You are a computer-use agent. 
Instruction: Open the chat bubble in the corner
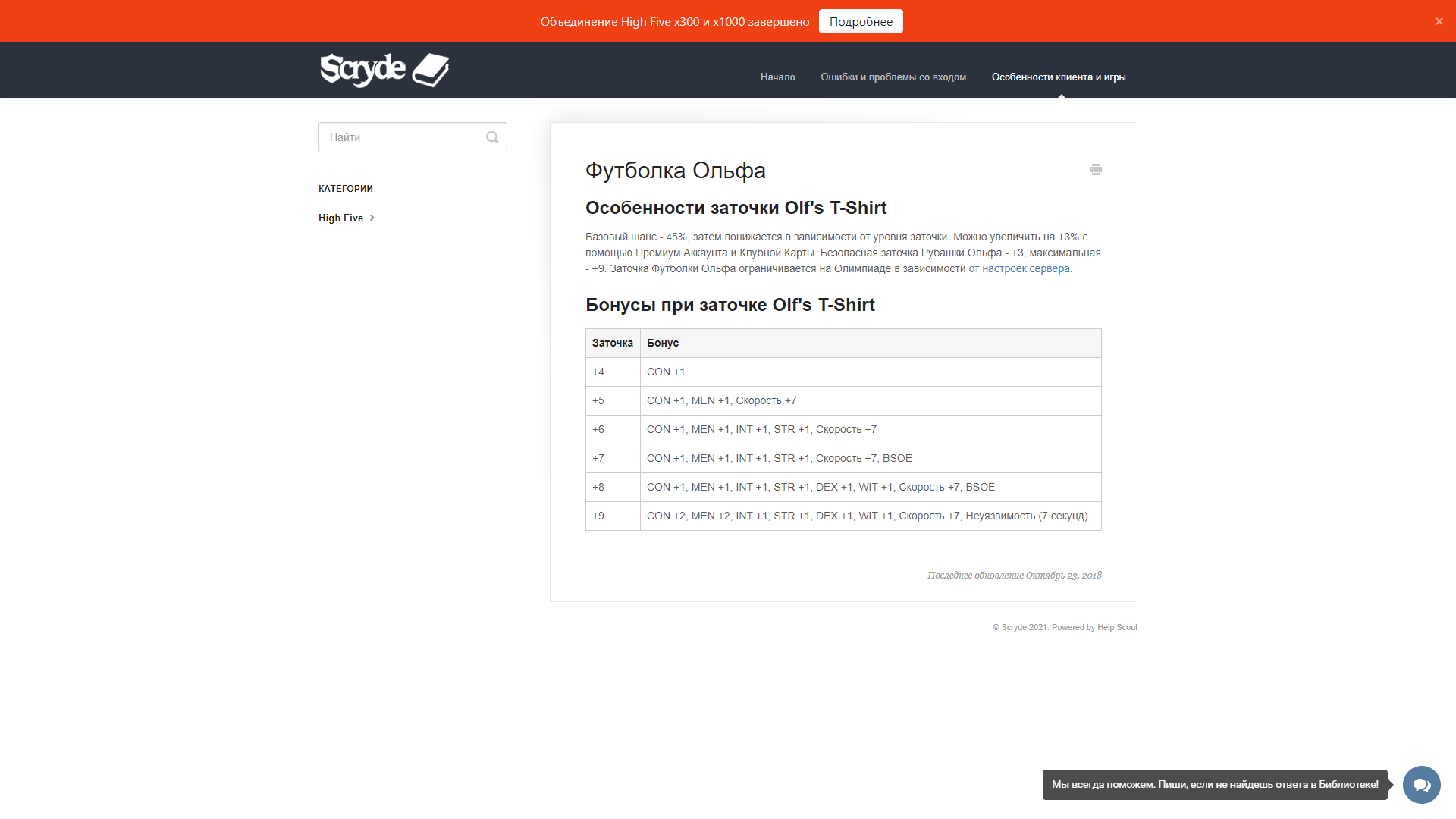(1421, 785)
